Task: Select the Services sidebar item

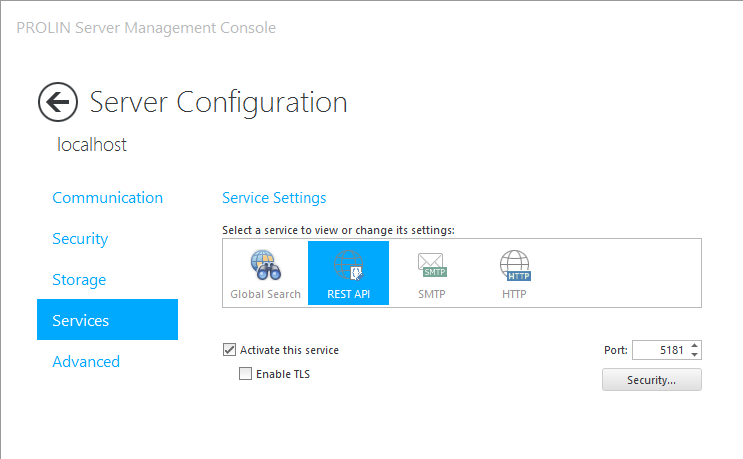Action: 107,321
